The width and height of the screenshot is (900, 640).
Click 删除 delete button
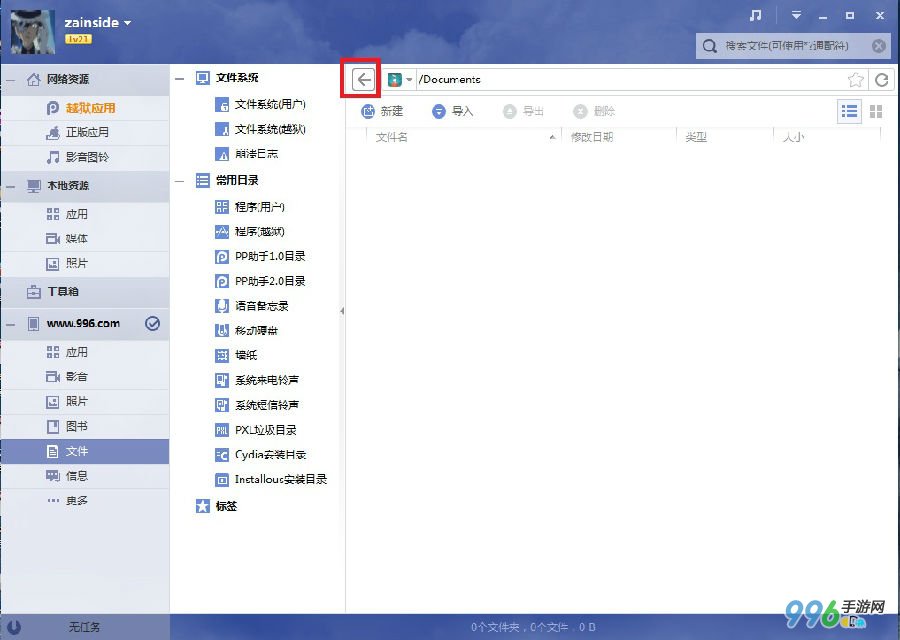(x=594, y=111)
